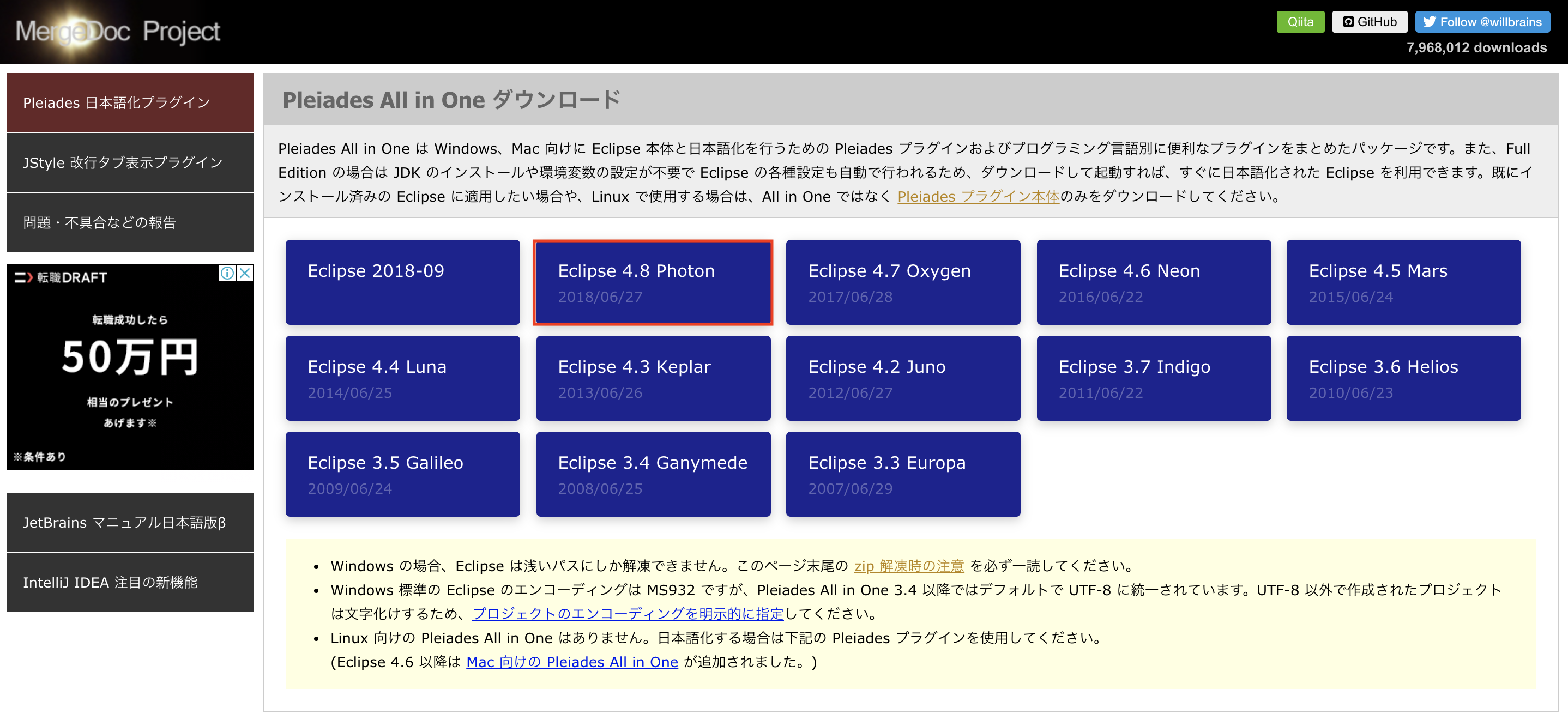Click the 7,968,012 downloads counter text
The height and width of the screenshot is (726, 1568).
point(1476,47)
